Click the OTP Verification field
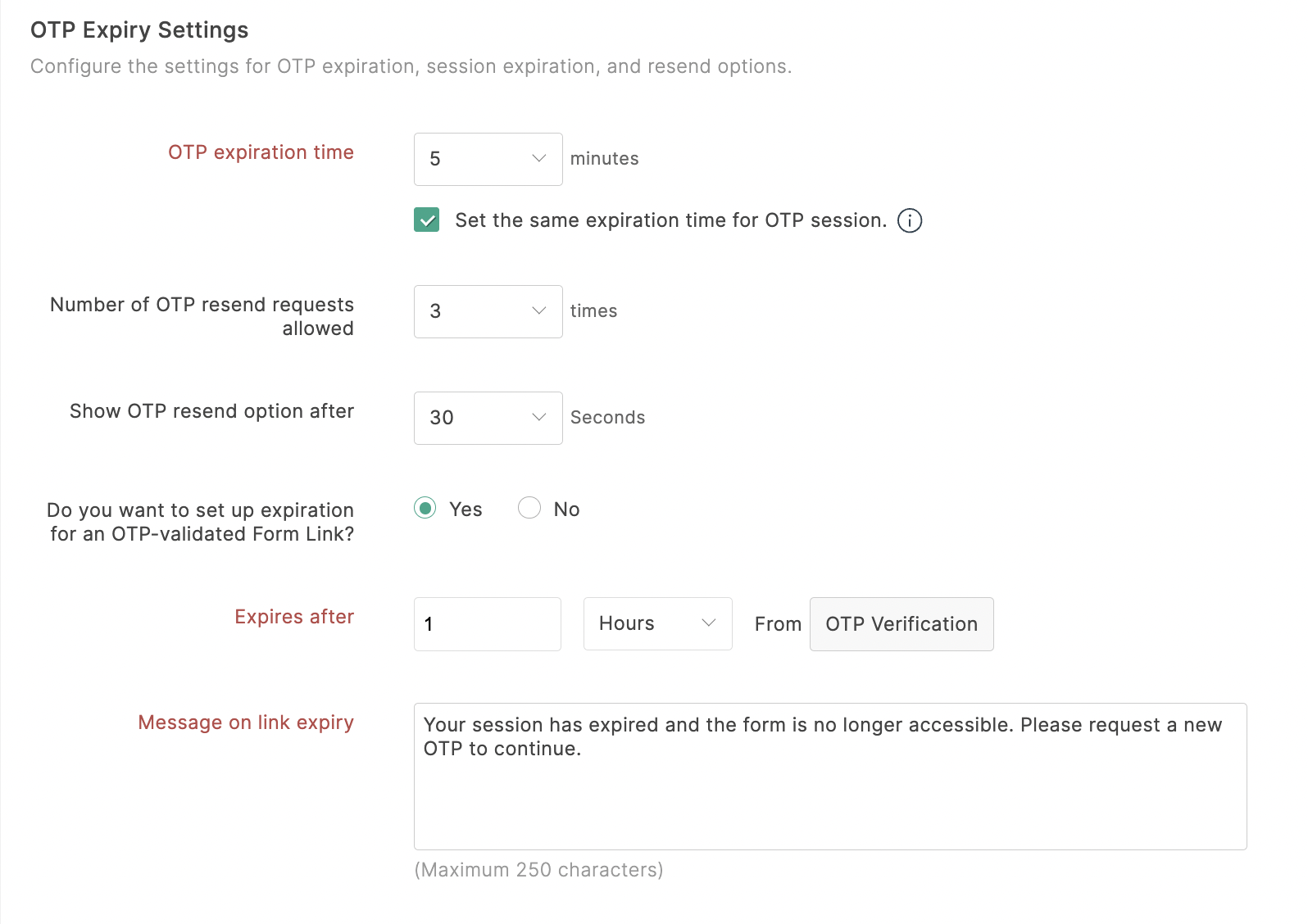 901,624
